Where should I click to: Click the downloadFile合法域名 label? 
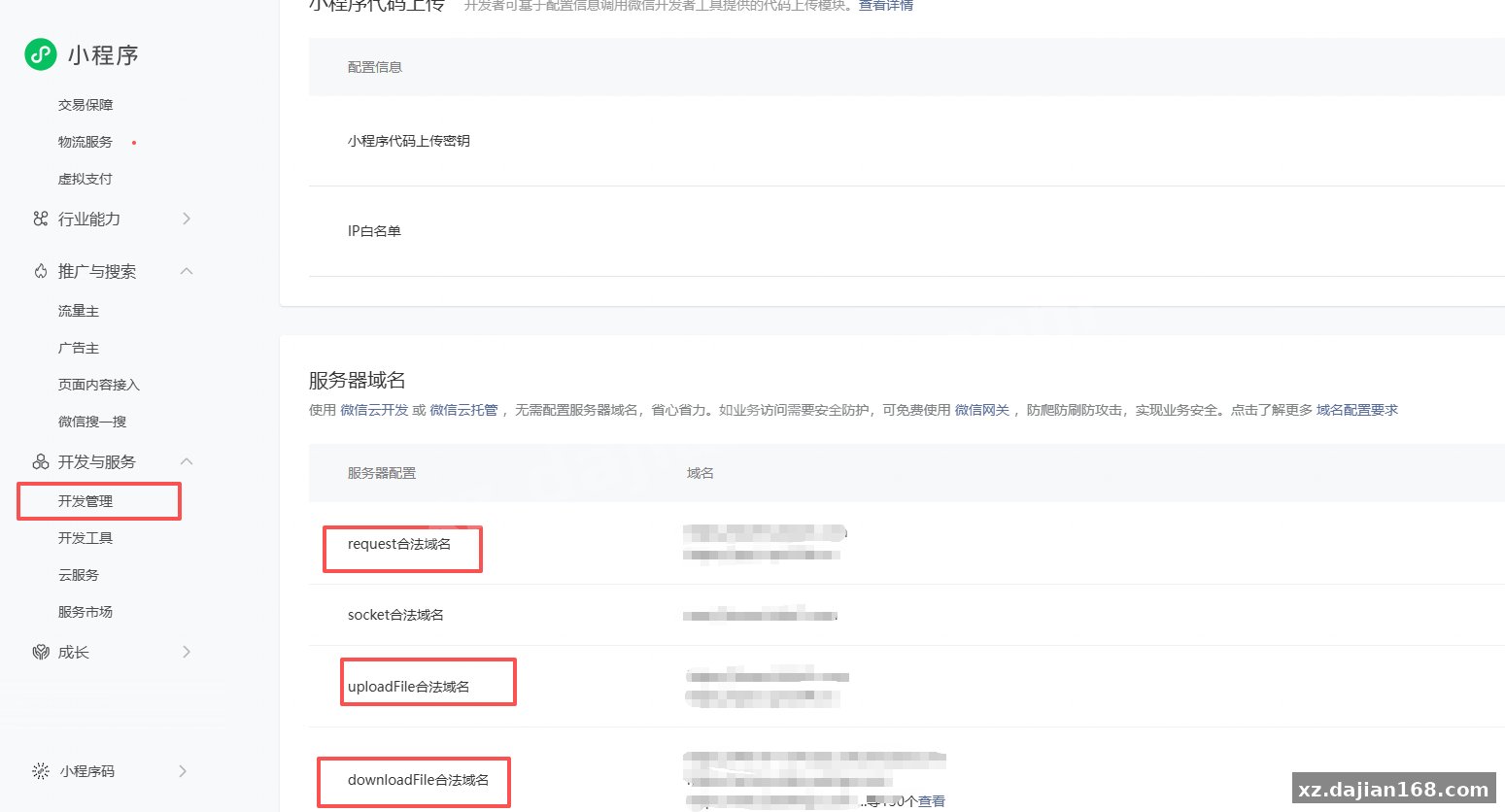[419, 780]
